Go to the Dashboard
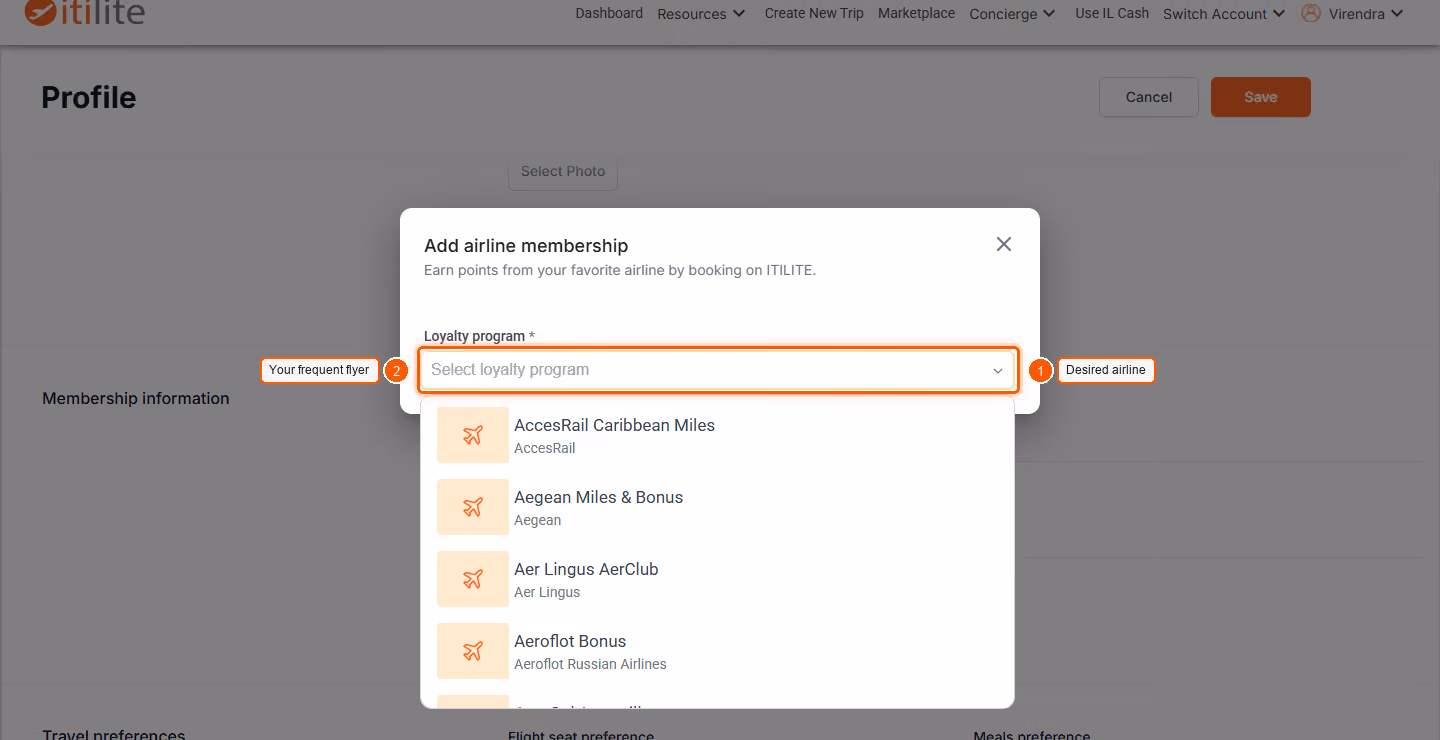 click(609, 13)
